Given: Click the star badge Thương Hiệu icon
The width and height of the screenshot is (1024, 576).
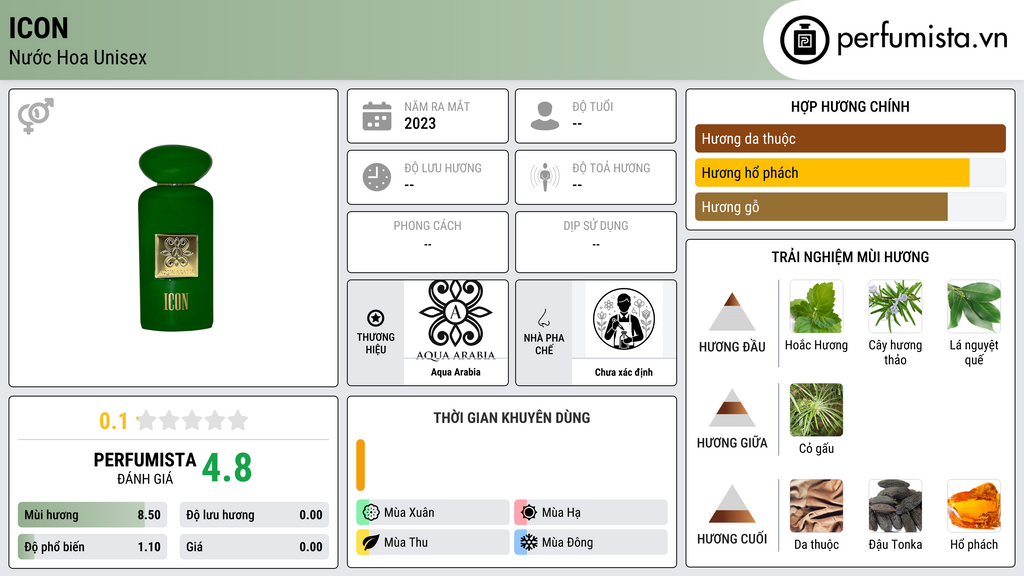Looking at the screenshot, I should (376, 318).
